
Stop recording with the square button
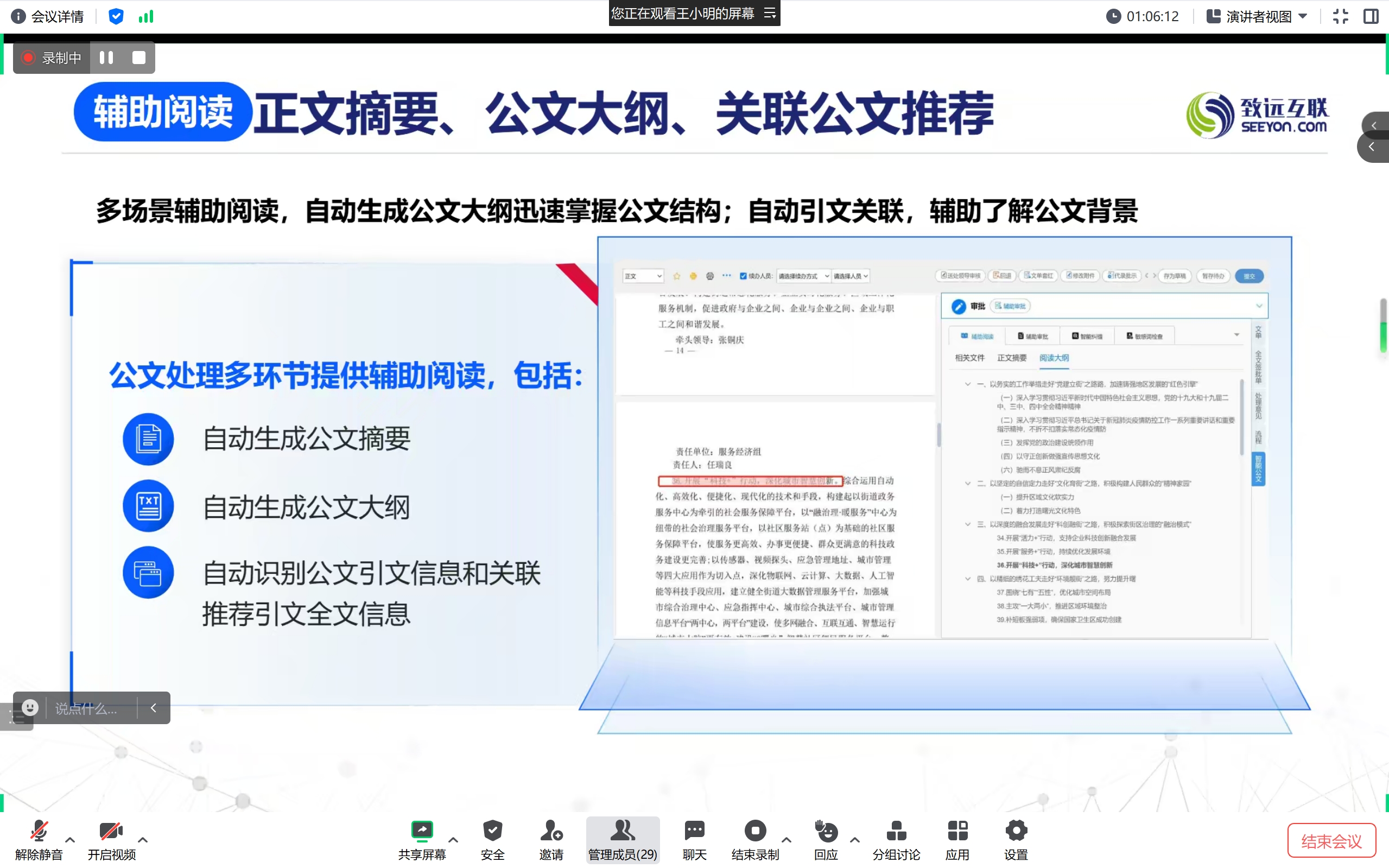139,58
